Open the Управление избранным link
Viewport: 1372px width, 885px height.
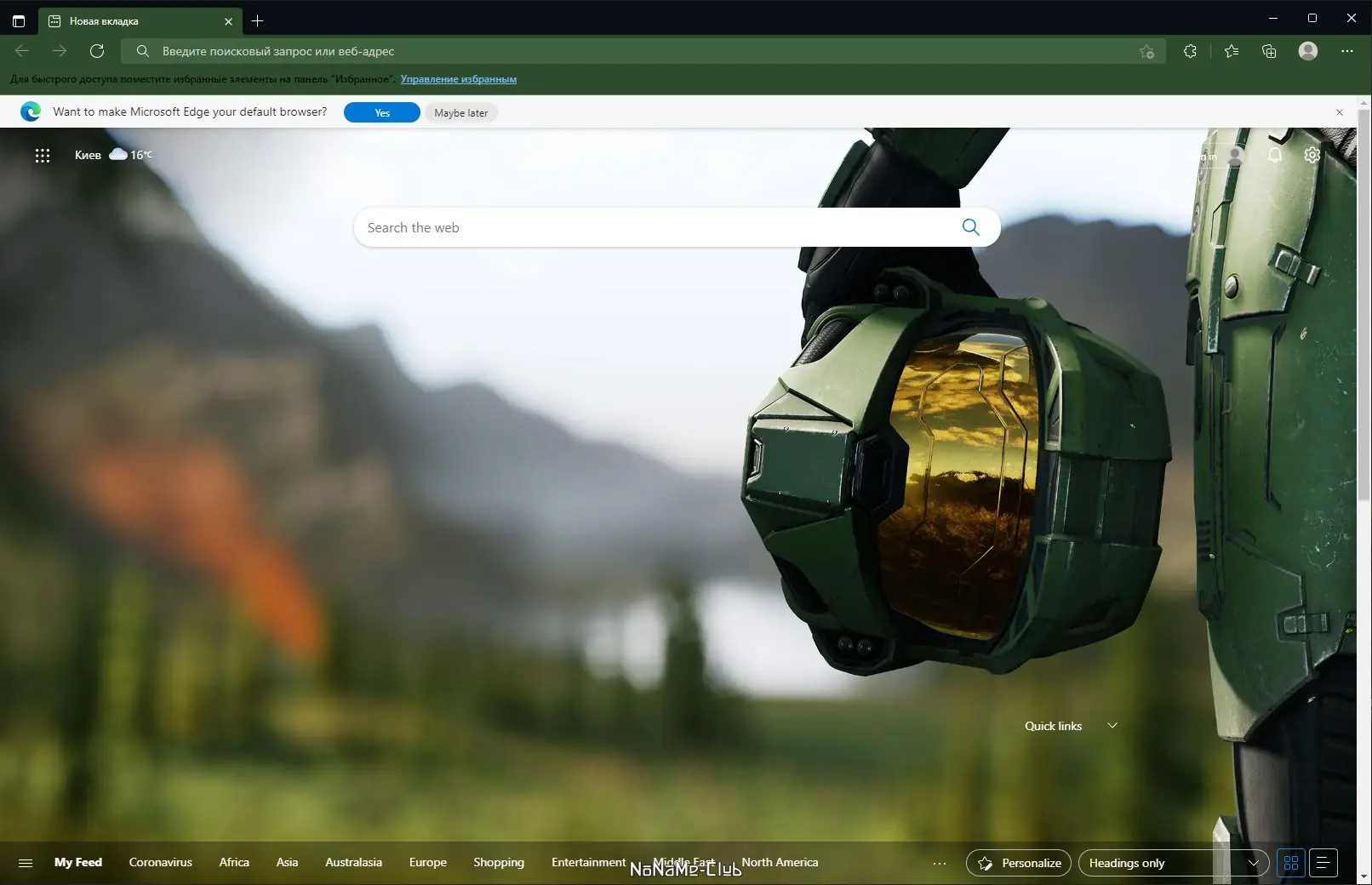(x=459, y=79)
